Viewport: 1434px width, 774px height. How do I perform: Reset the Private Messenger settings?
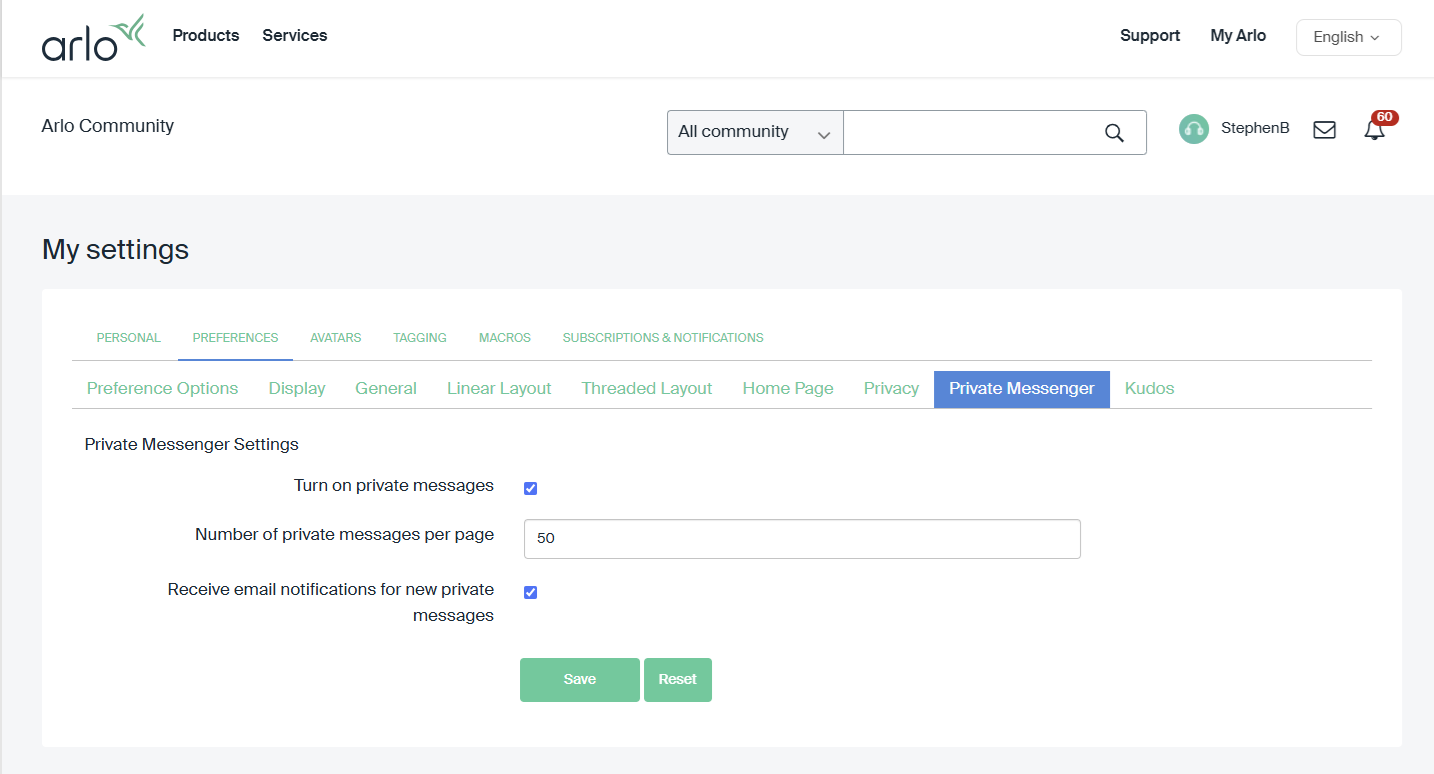[677, 679]
